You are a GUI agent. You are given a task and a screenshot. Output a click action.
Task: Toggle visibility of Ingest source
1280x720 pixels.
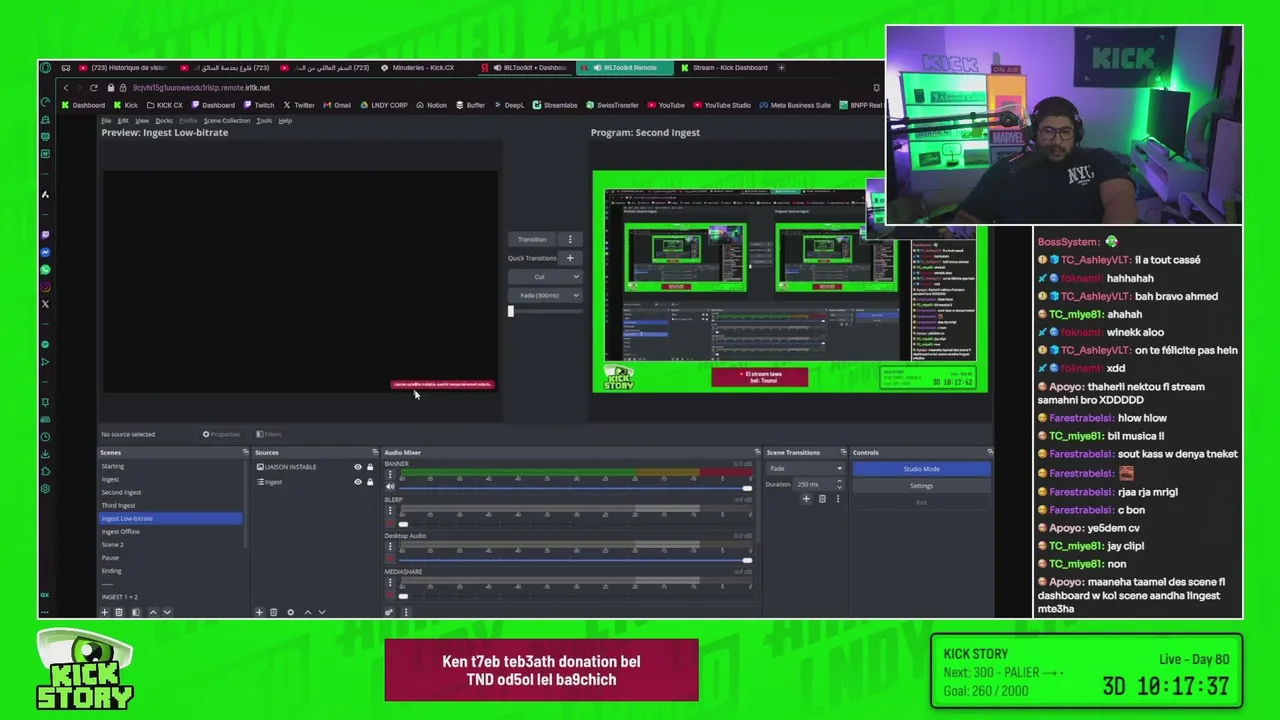tap(358, 482)
